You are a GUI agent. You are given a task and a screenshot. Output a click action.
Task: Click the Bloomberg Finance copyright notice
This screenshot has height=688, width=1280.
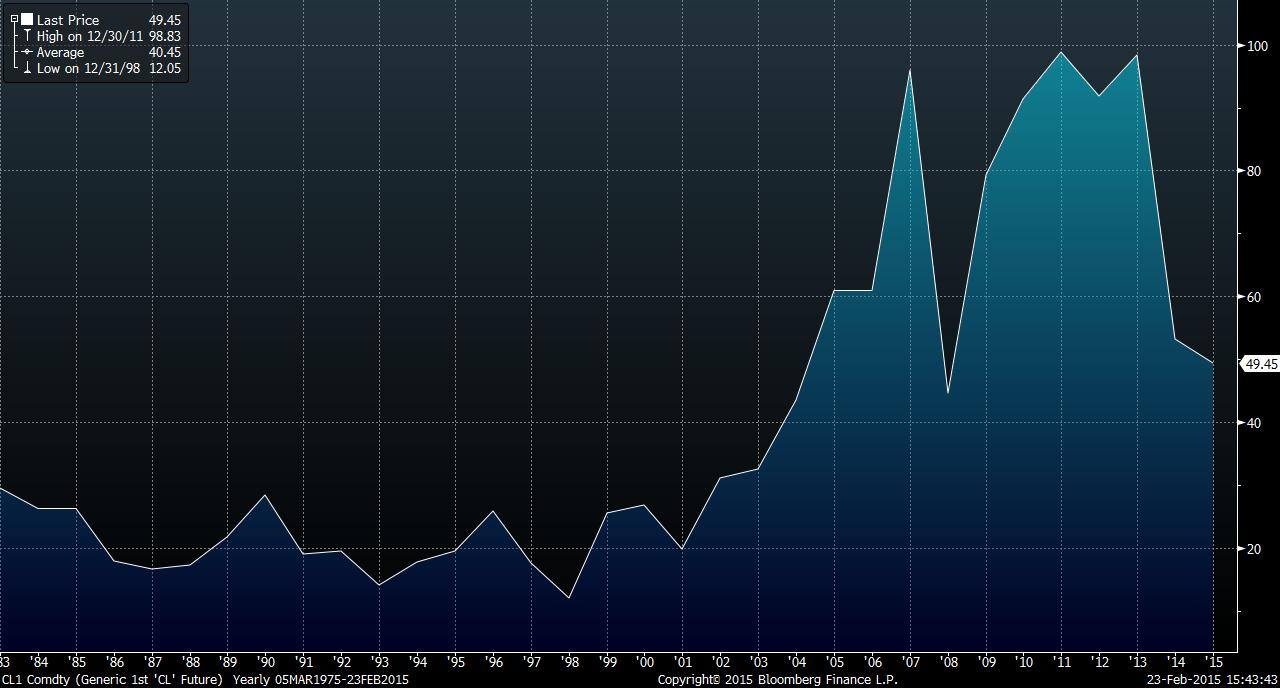point(777,680)
